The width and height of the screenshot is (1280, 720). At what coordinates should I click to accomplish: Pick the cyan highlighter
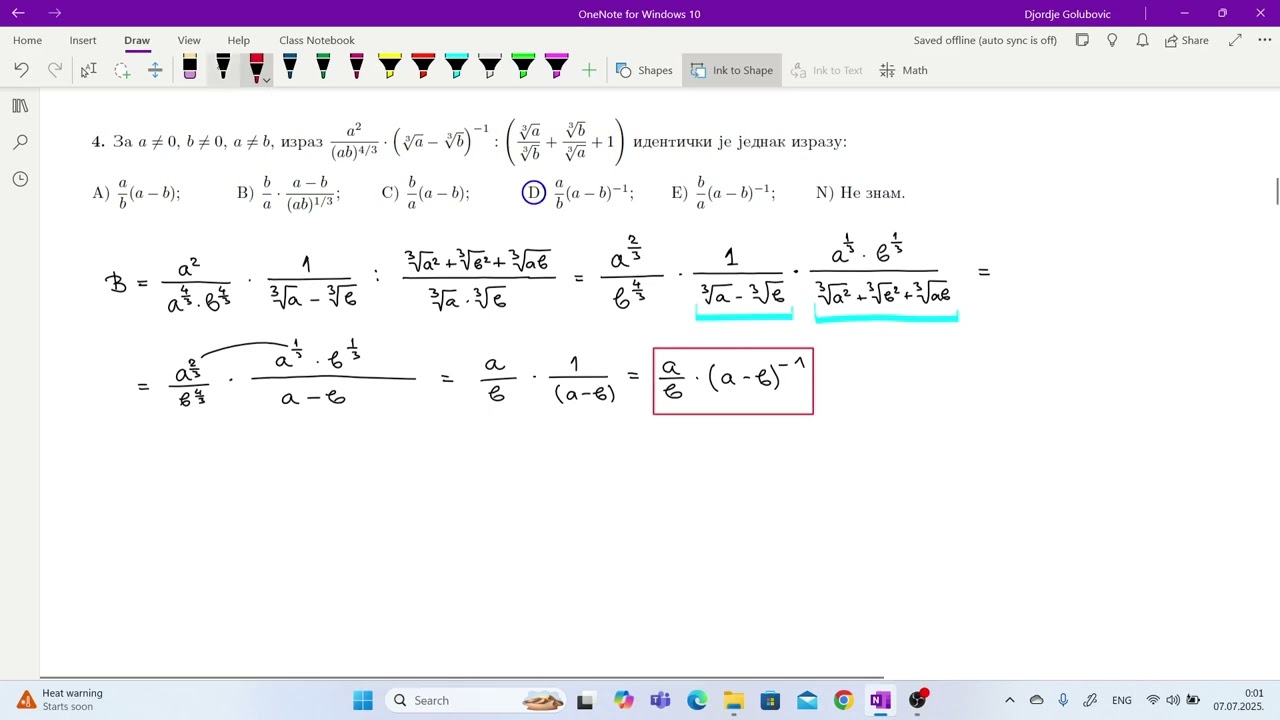tap(456, 68)
